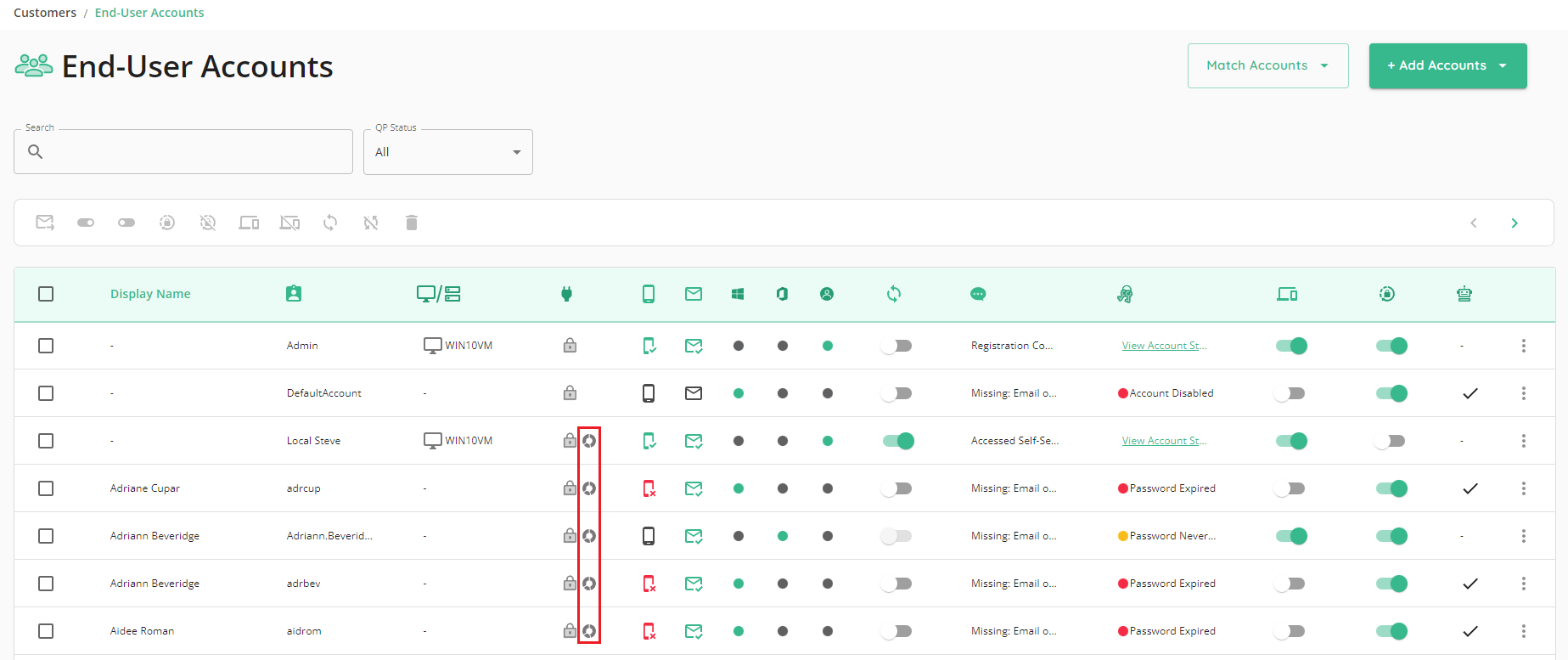The height and width of the screenshot is (660, 1568).
Task: Open more options menu for aidrom row
Action: click(x=1524, y=631)
